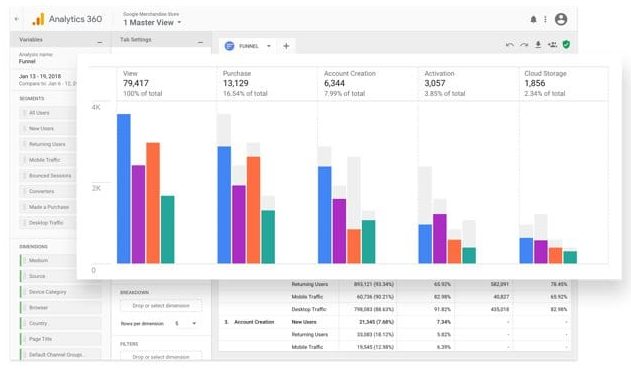
Task: Select the Made a Purchase segment
Action: click(x=49, y=207)
